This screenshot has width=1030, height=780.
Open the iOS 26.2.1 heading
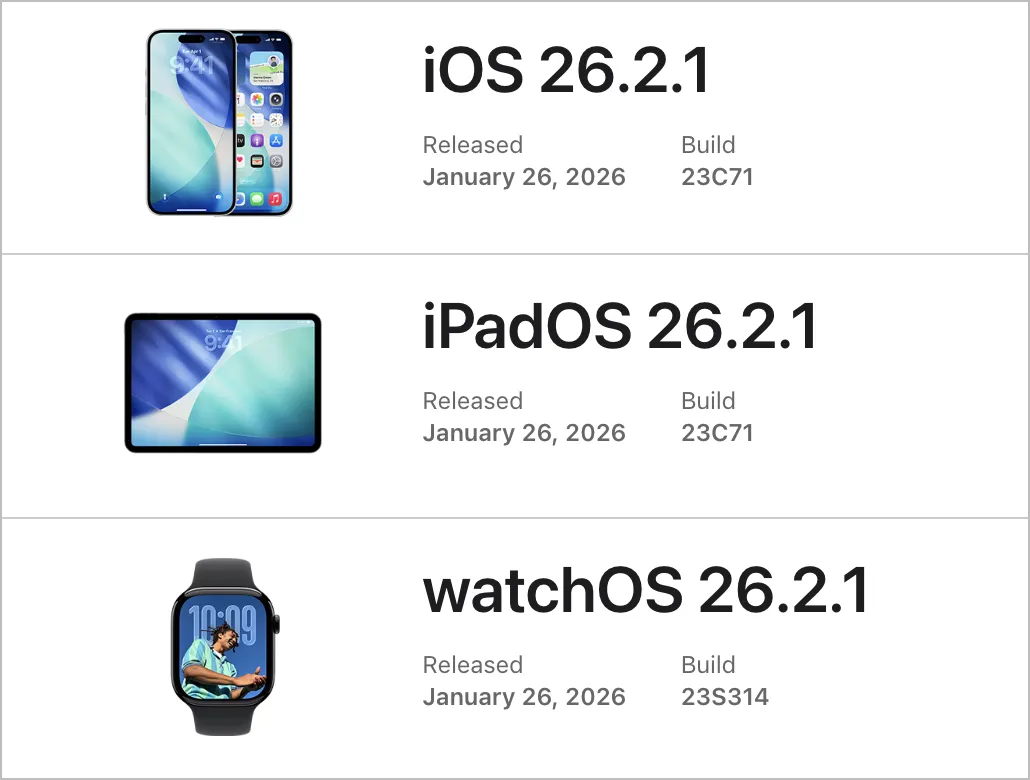tap(566, 70)
